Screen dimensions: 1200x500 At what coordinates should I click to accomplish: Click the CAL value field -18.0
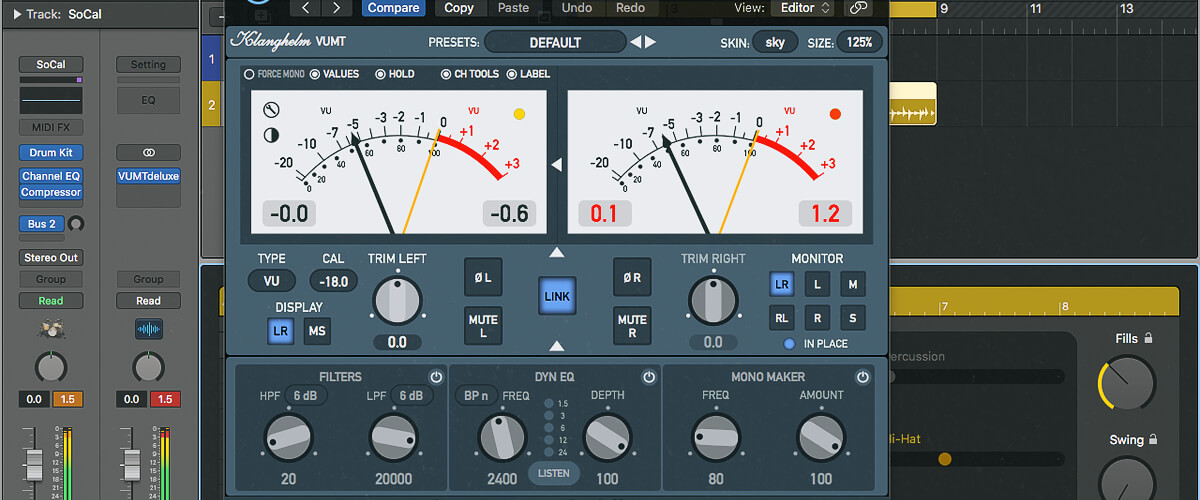point(333,281)
